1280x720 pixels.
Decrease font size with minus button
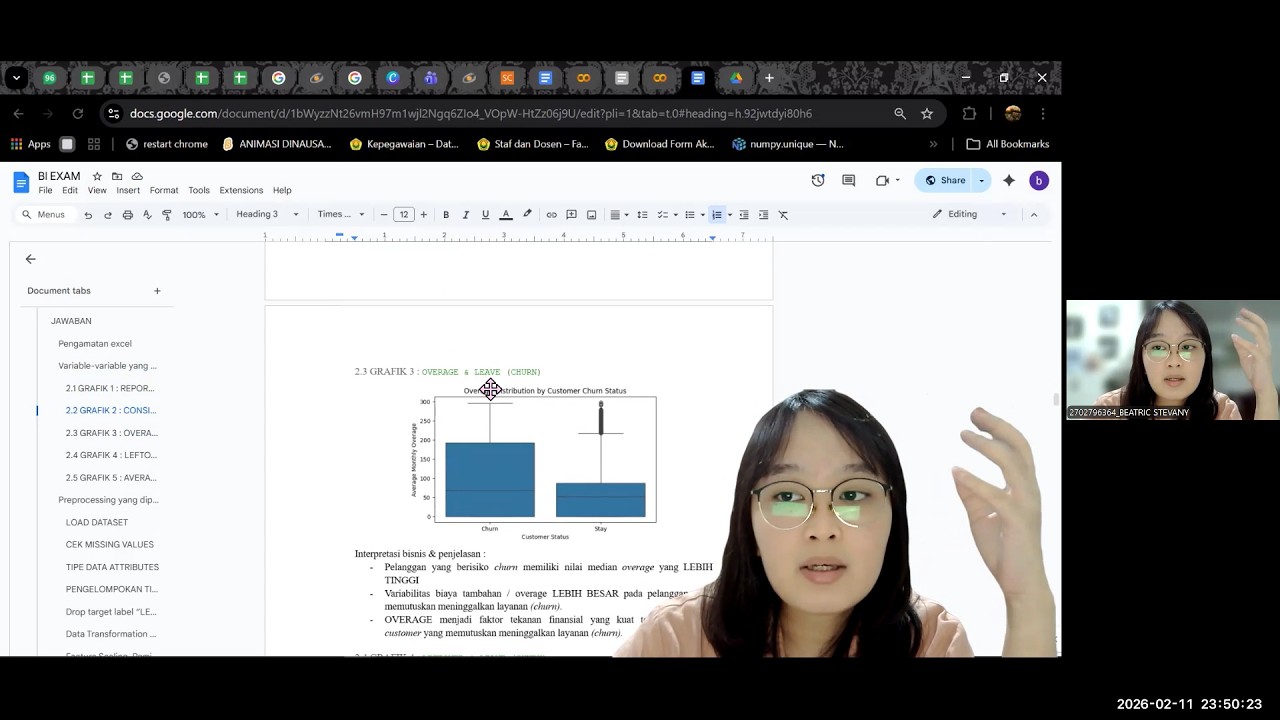[384, 215]
